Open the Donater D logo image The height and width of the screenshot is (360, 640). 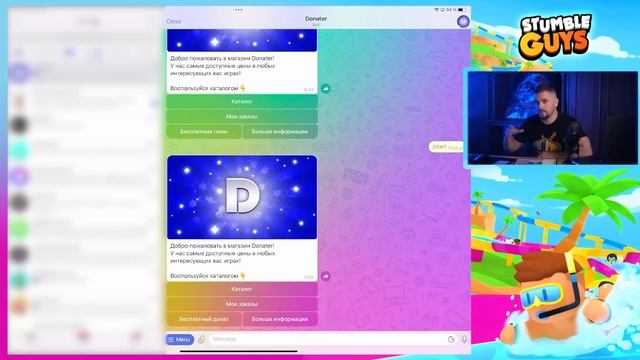point(242,197)
